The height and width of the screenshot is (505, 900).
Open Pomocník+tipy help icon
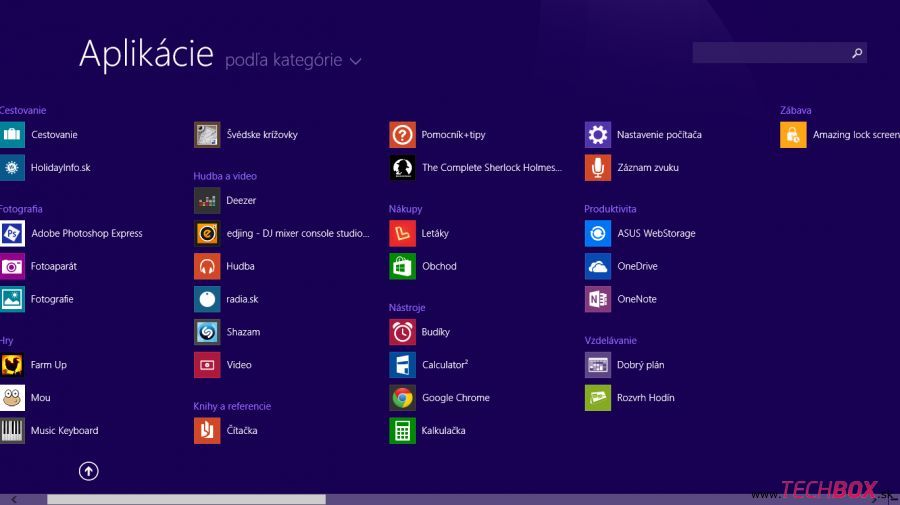pyautogui.click(x=402, y=135)
